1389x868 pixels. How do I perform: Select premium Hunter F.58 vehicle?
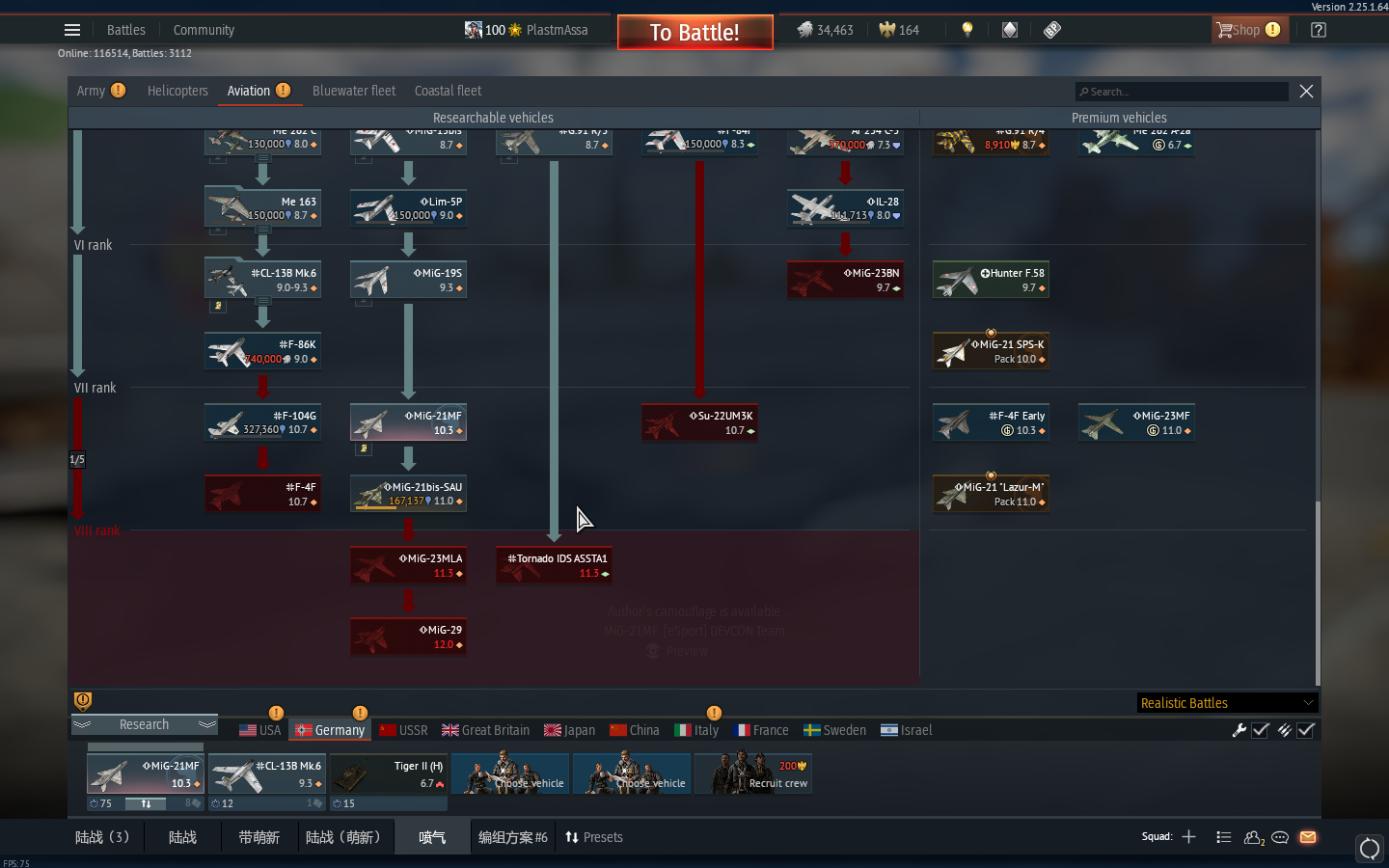tap(991, 280)
